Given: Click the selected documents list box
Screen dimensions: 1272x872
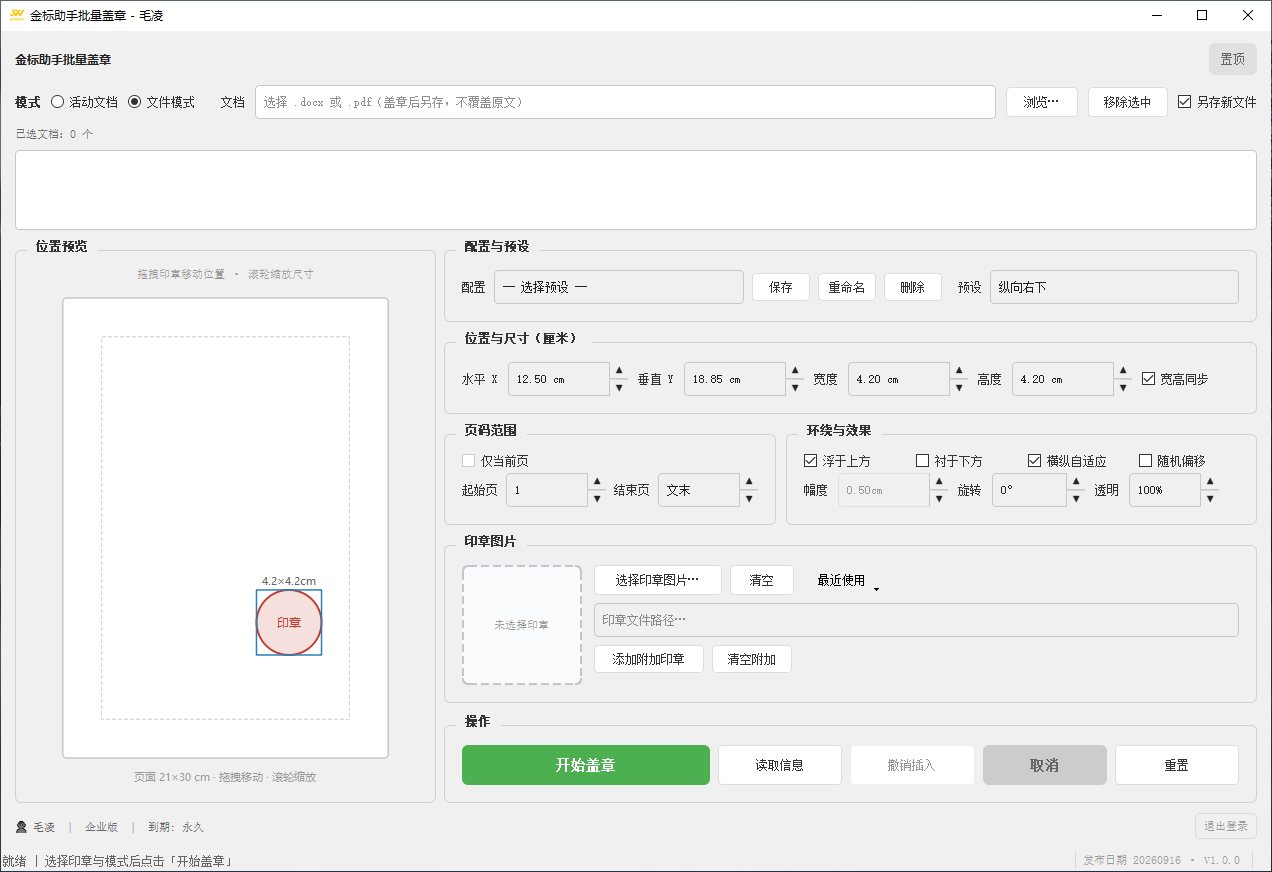Looking at the screenshot, I should [x=636, y=190].
